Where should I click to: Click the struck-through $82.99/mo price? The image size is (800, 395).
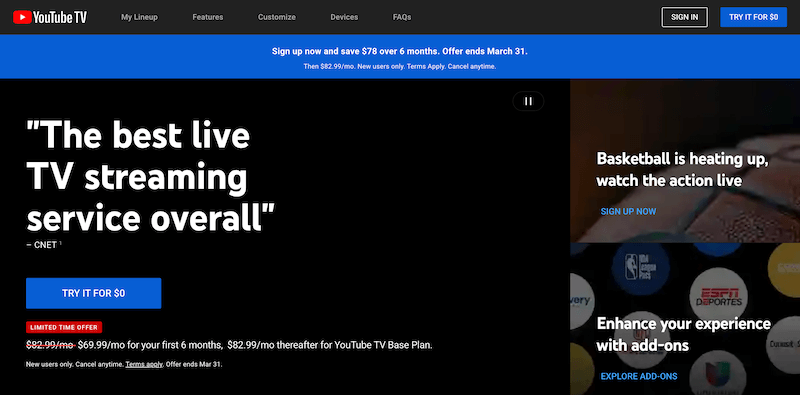[x=51, y=345]
